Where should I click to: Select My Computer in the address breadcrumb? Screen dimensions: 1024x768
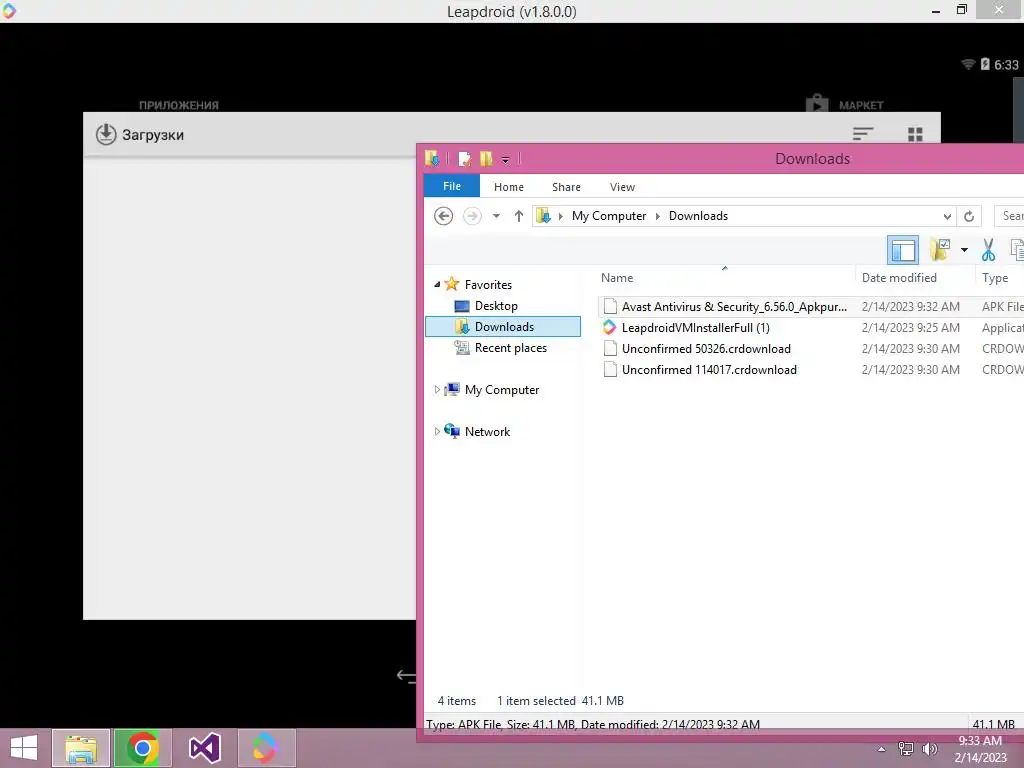click(609, 216)
